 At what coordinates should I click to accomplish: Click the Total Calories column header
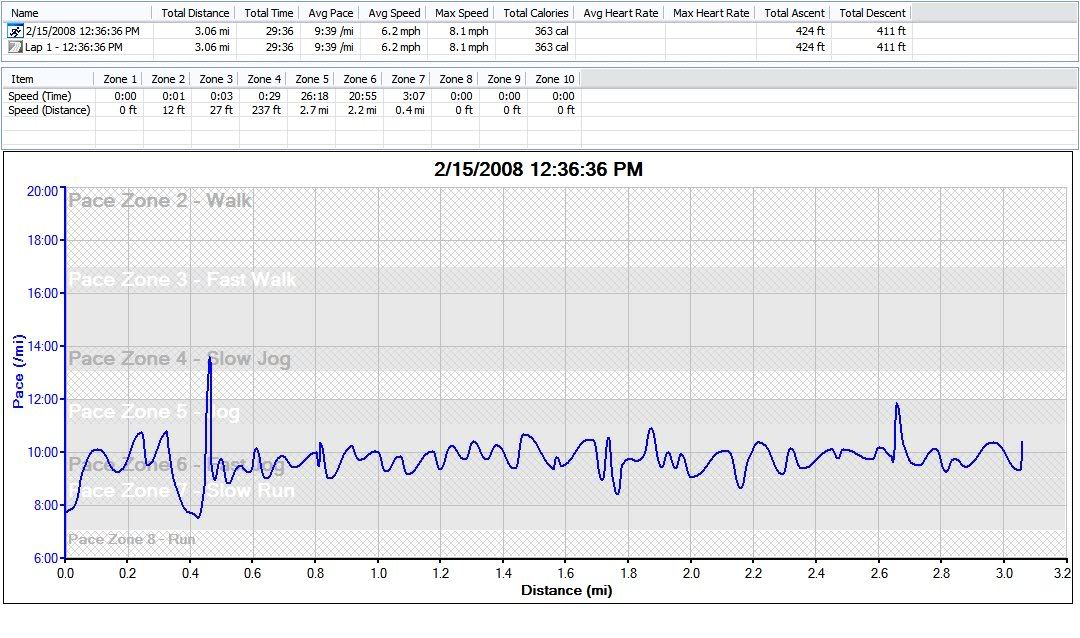(x=535, y=13)
